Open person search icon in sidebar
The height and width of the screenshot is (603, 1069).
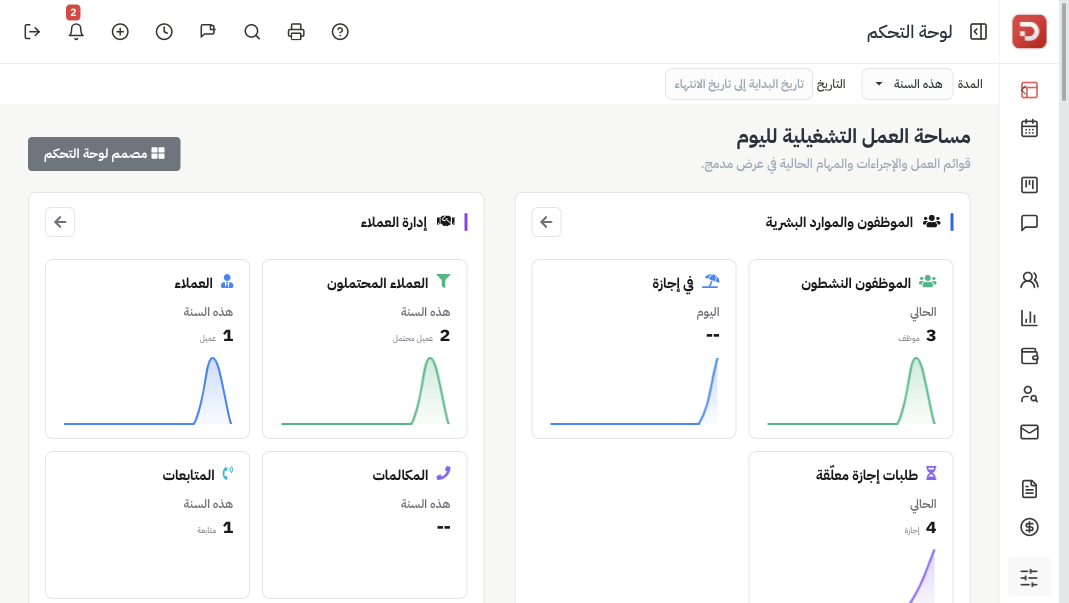click(1029, 394)
